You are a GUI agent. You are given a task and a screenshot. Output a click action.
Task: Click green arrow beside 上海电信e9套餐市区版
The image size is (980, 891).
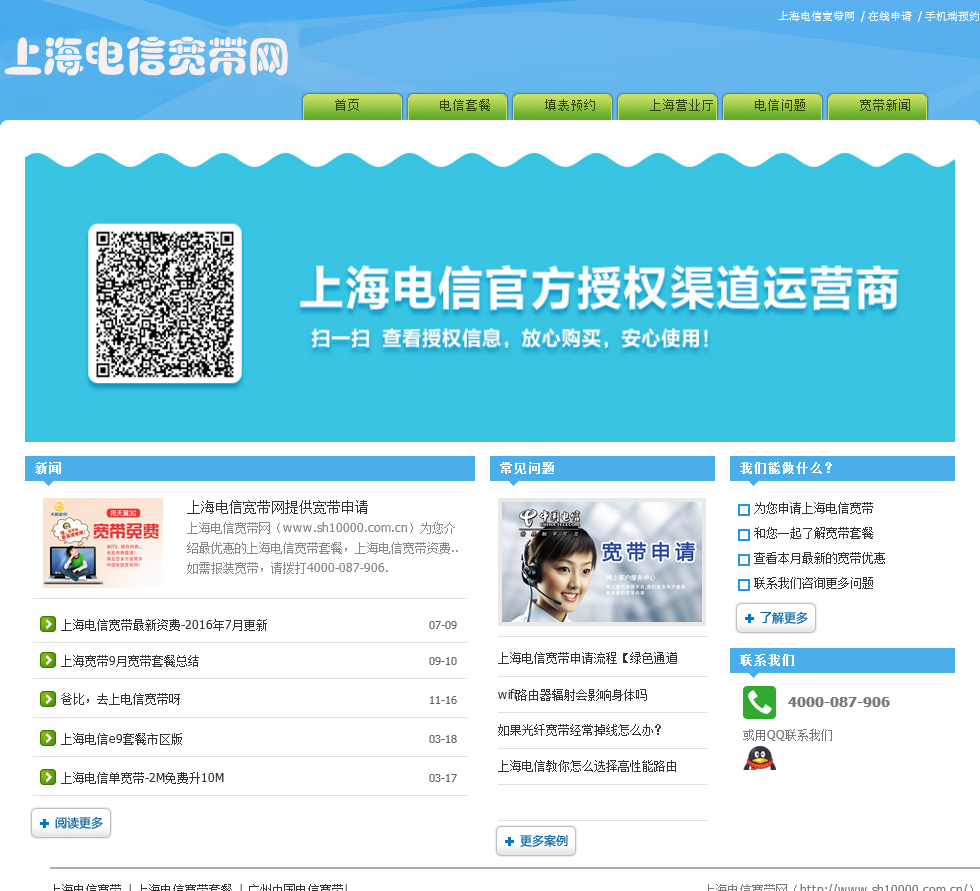click(x=48, y=738)
